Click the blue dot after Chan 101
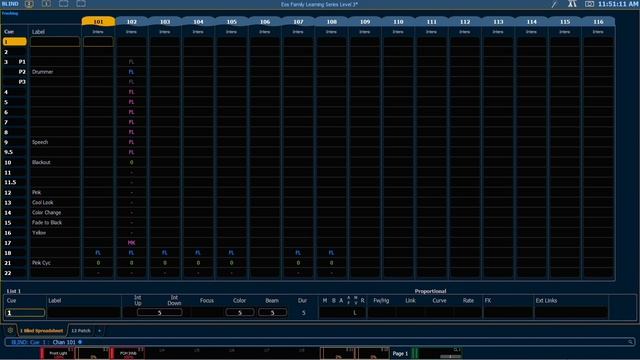Viewport: 640px width, 360px height. click(x=80, y=342)
